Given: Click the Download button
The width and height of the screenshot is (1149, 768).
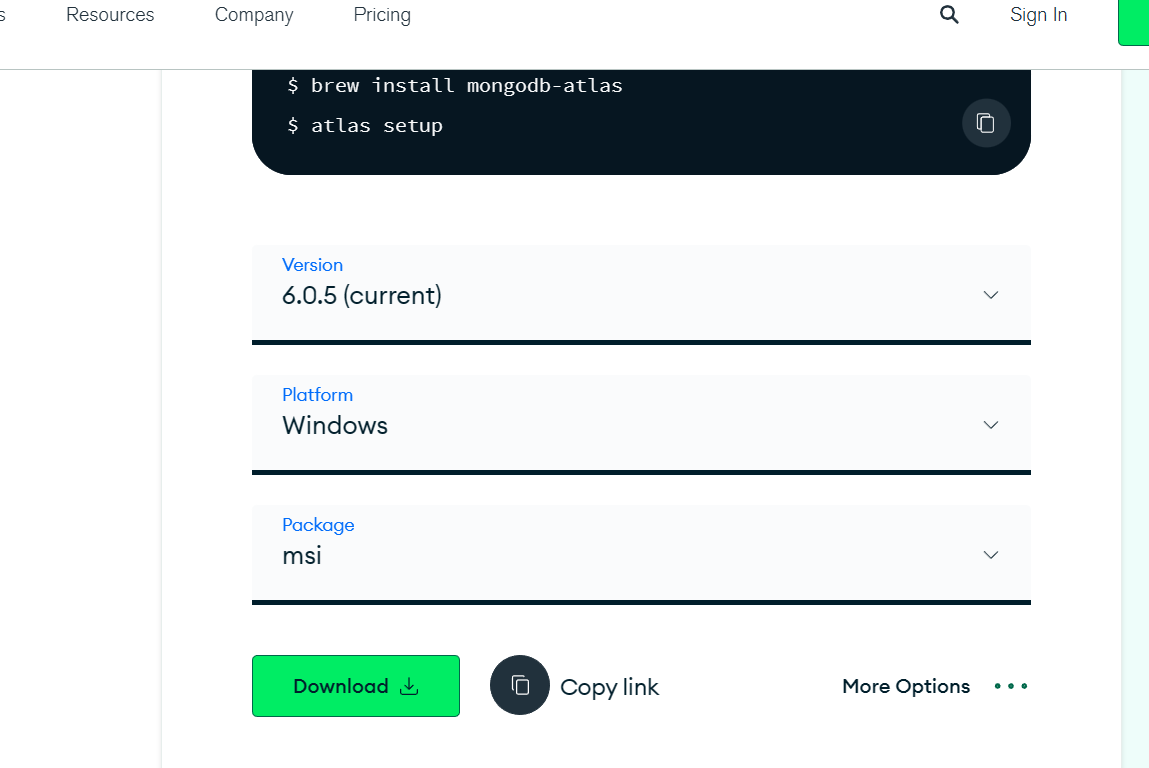Looking at the screenshot, I should coord(355,686).
